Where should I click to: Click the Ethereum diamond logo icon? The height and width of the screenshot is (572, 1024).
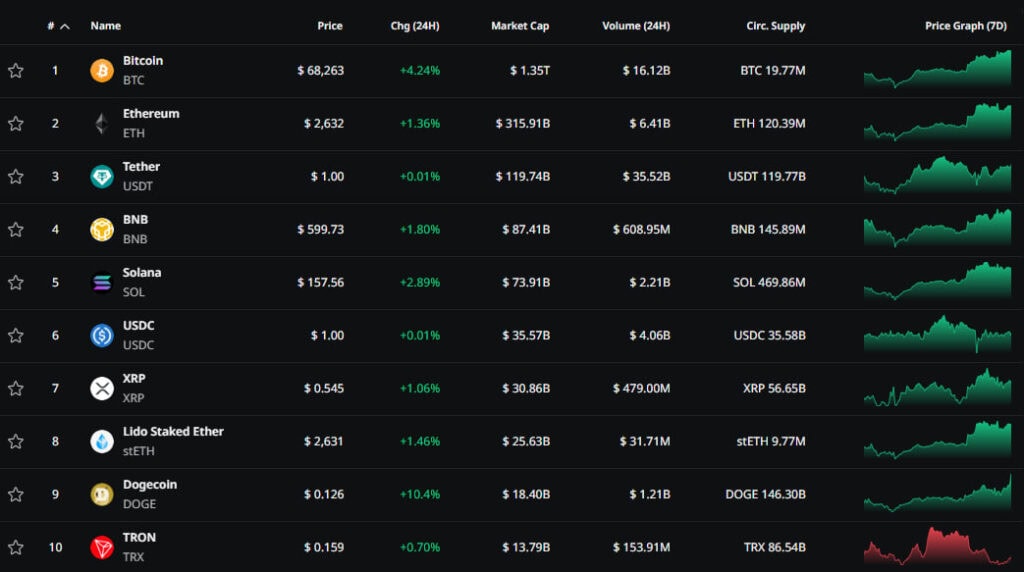[102, 124]
